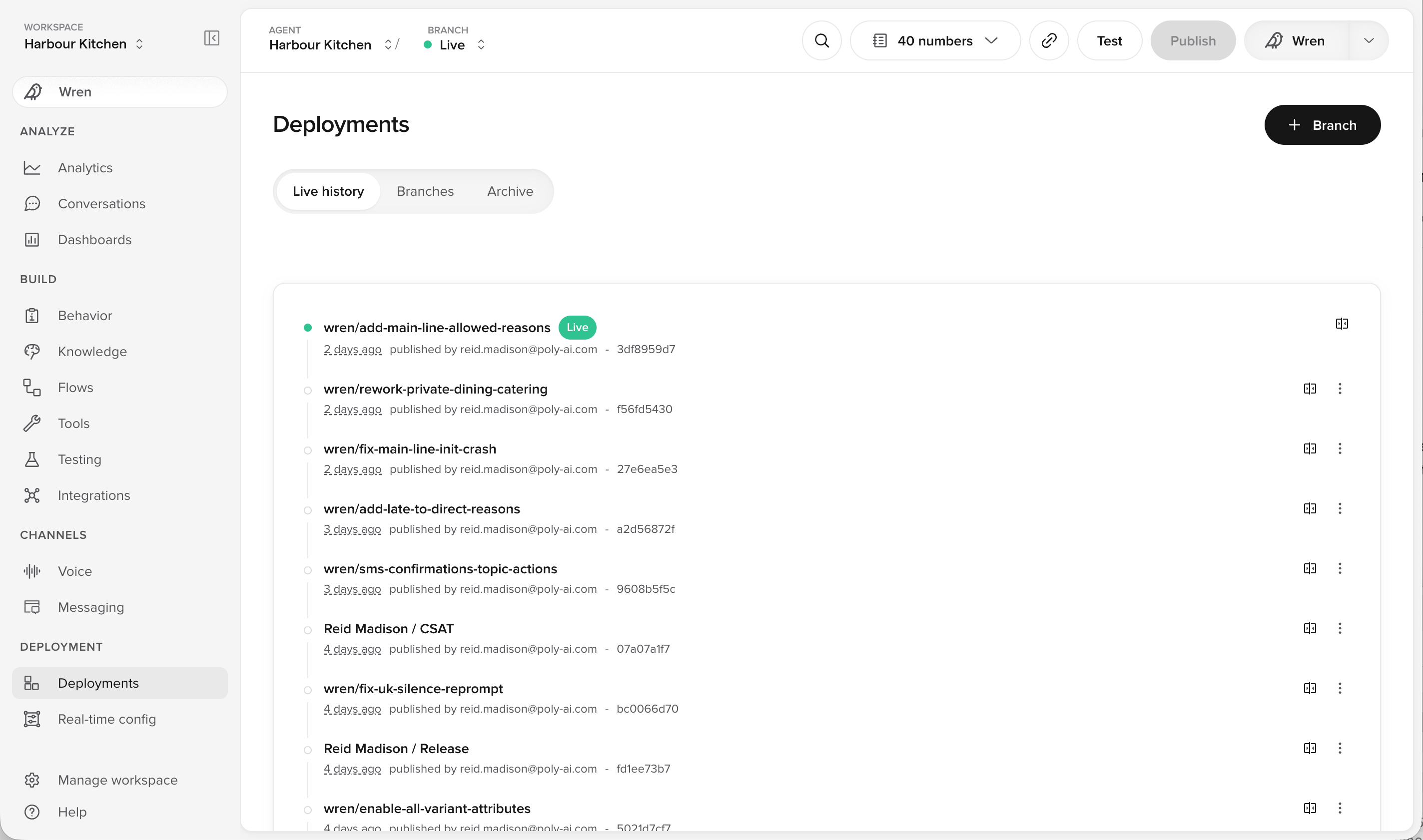This screenshot has width=1423, height=840.
Task: More options for wren/sms-confirmations-topic-actions
Action: (1339, 568)
